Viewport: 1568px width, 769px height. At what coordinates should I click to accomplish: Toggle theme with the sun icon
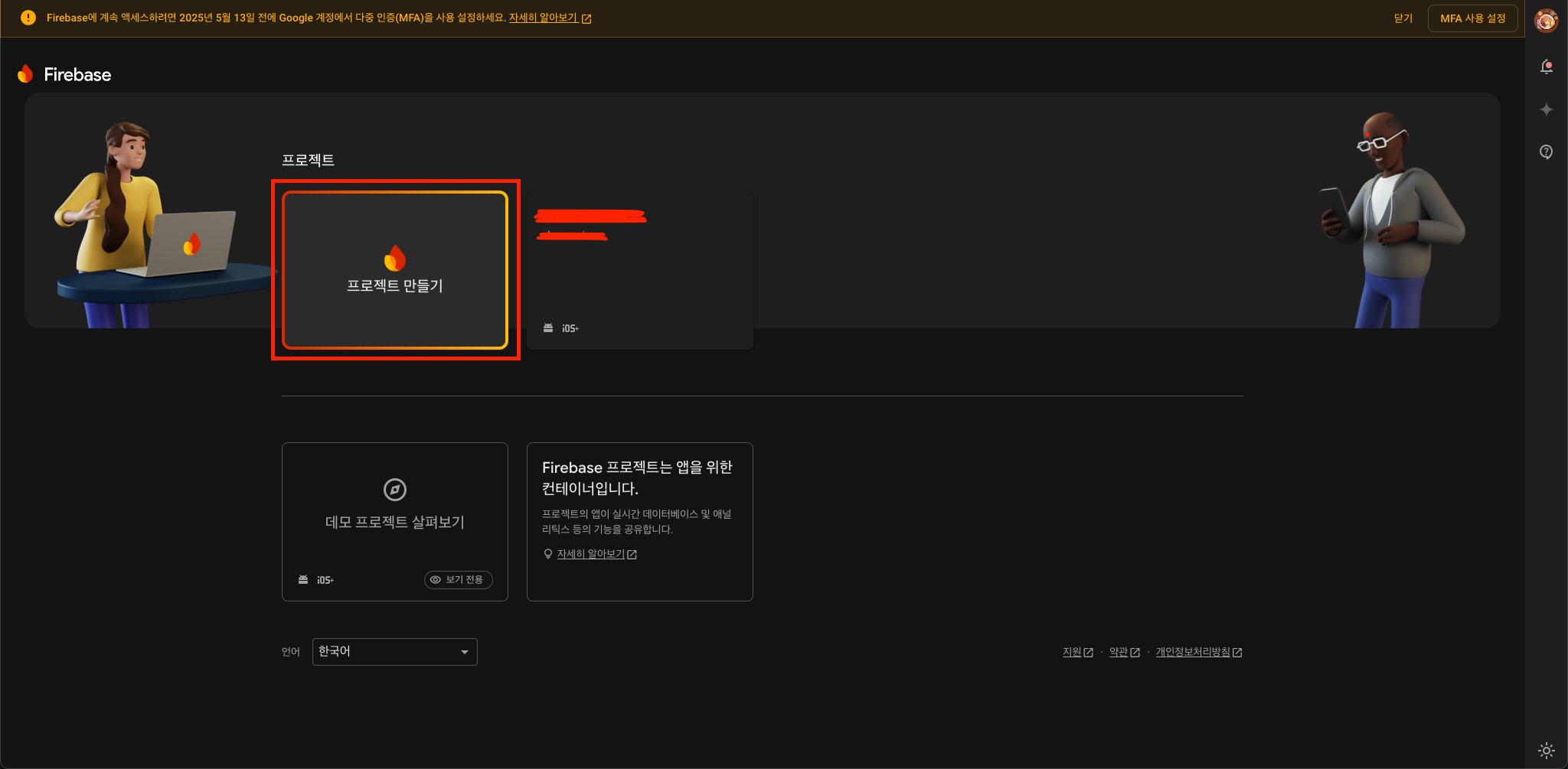[1547, 751]
